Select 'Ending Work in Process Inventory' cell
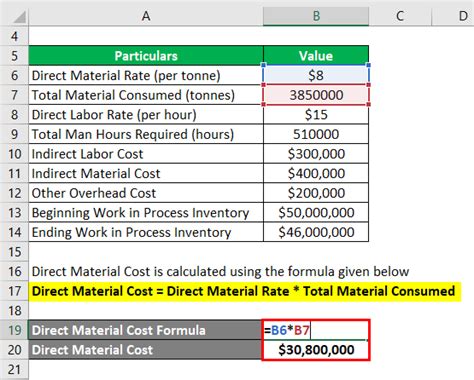 coord(146,232)
